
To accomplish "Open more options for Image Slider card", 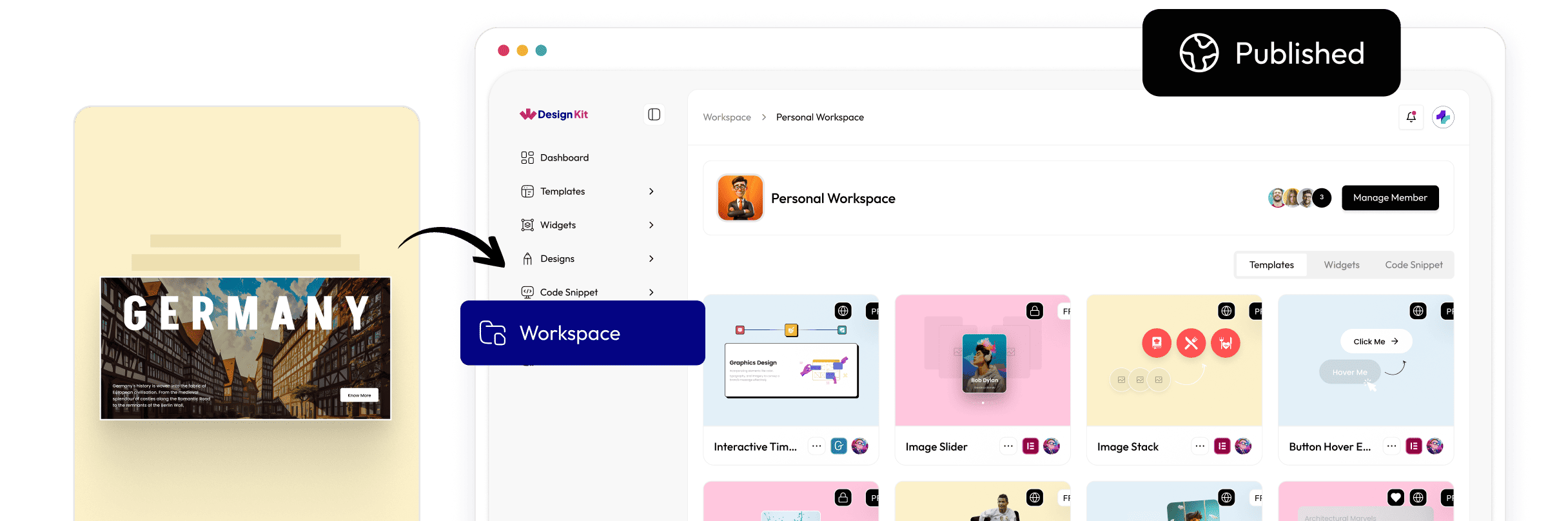I will [1008, 446].
